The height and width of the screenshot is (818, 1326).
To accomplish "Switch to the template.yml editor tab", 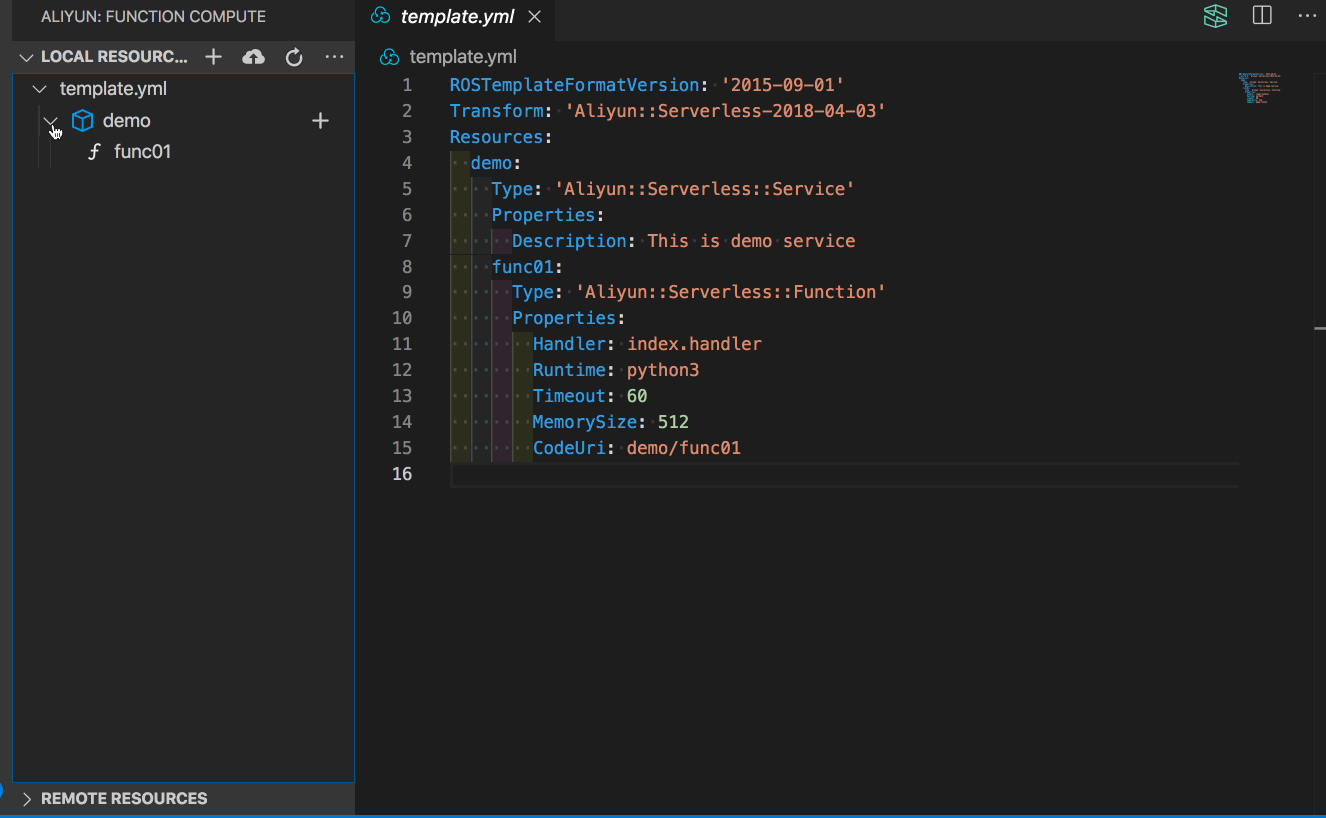I will click(457, 17).
